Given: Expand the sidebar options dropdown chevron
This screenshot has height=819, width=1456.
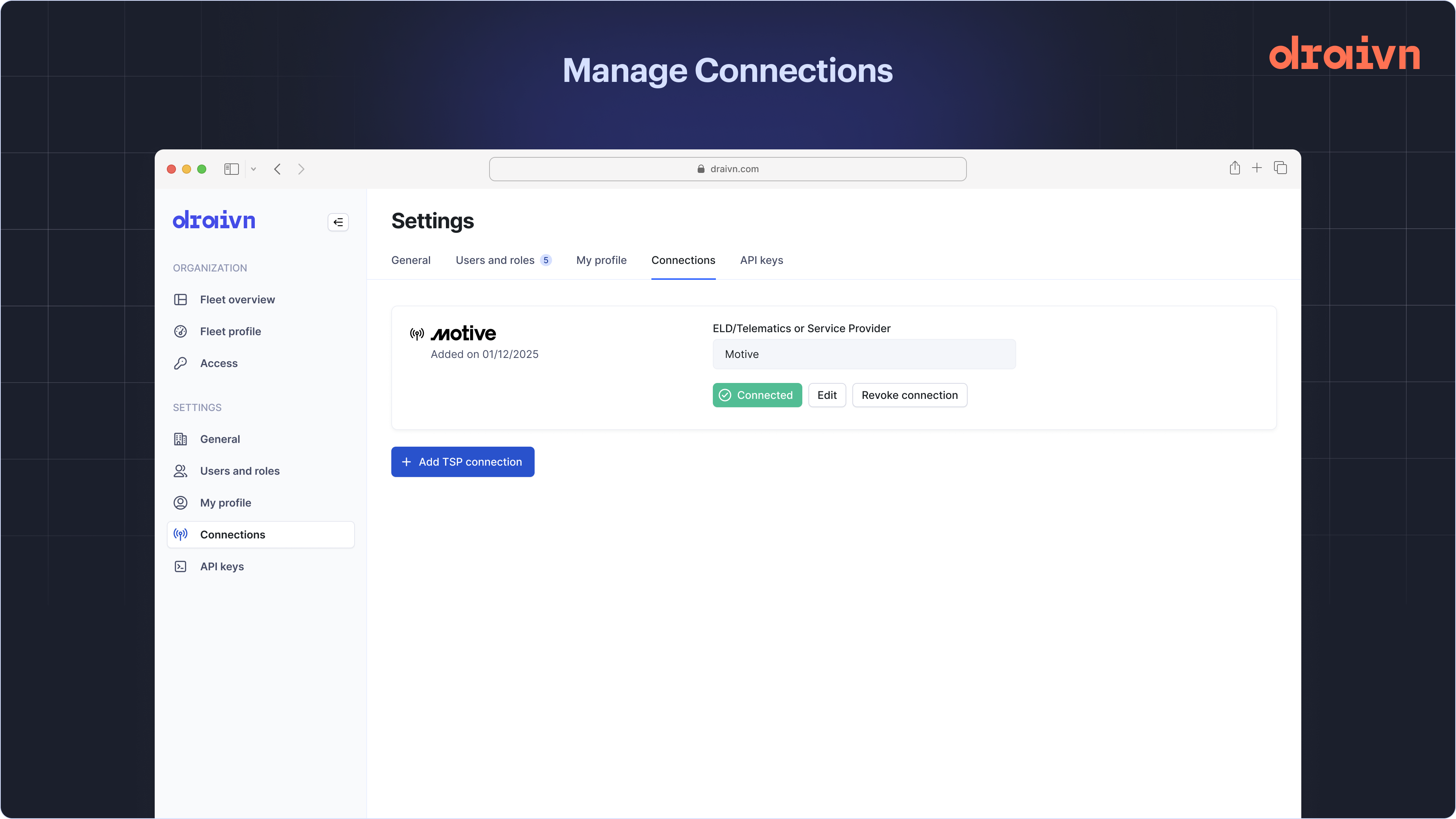Looking at the screenshot, I should 254,169.
